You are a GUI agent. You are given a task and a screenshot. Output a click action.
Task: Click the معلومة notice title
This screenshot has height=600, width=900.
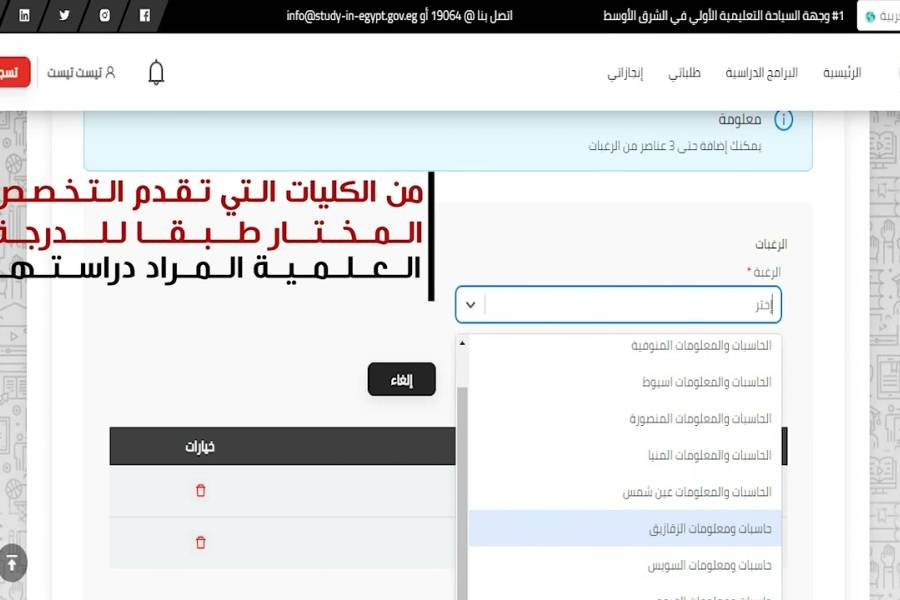[740, 119]
